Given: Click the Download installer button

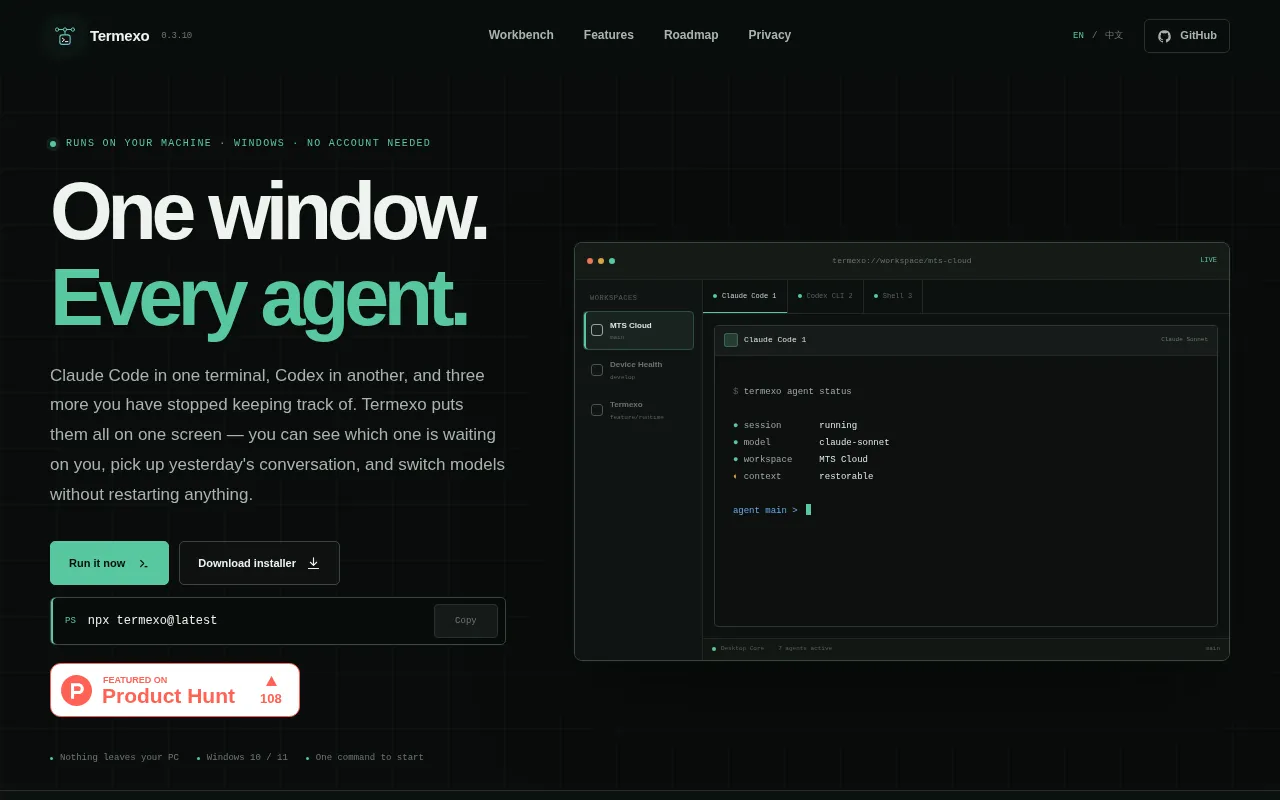Looking at the screenshot, I should point(259,563).
